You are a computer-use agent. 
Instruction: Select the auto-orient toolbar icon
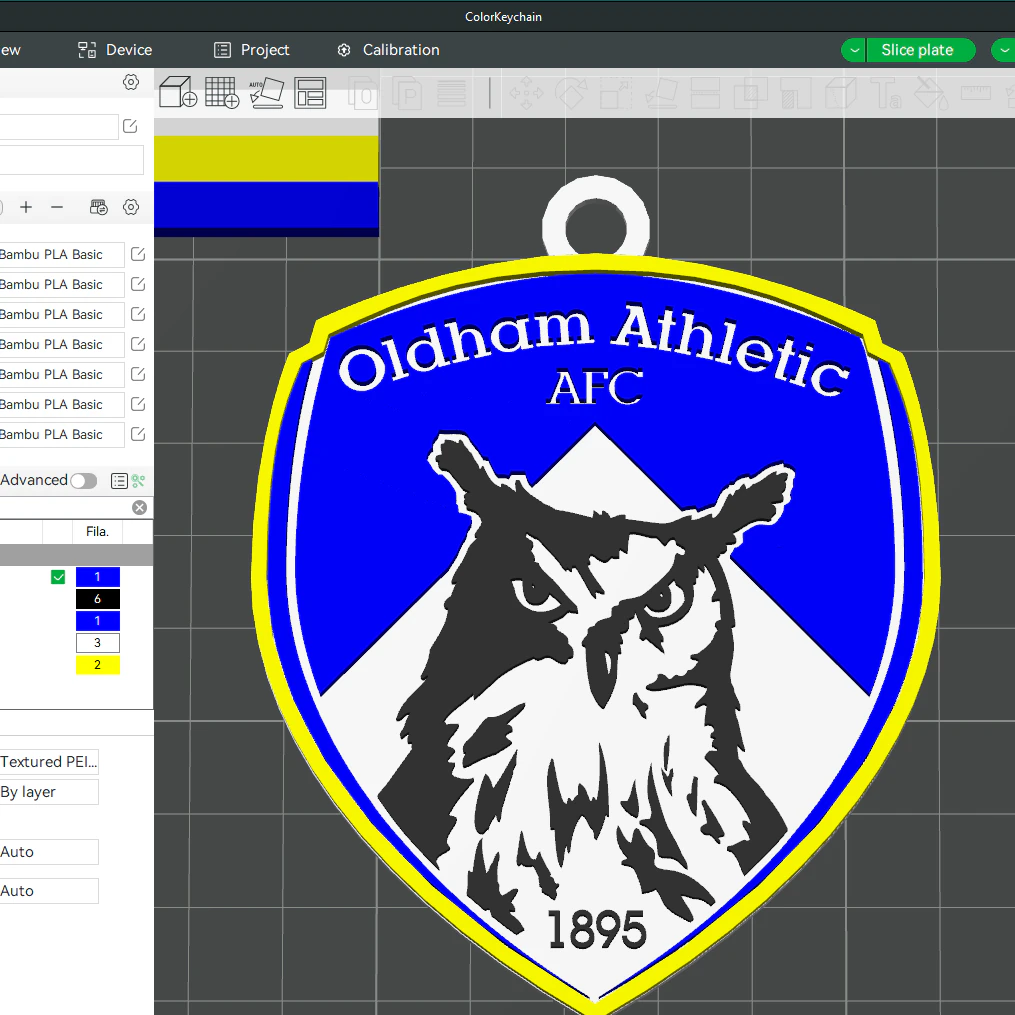(266, 93)
